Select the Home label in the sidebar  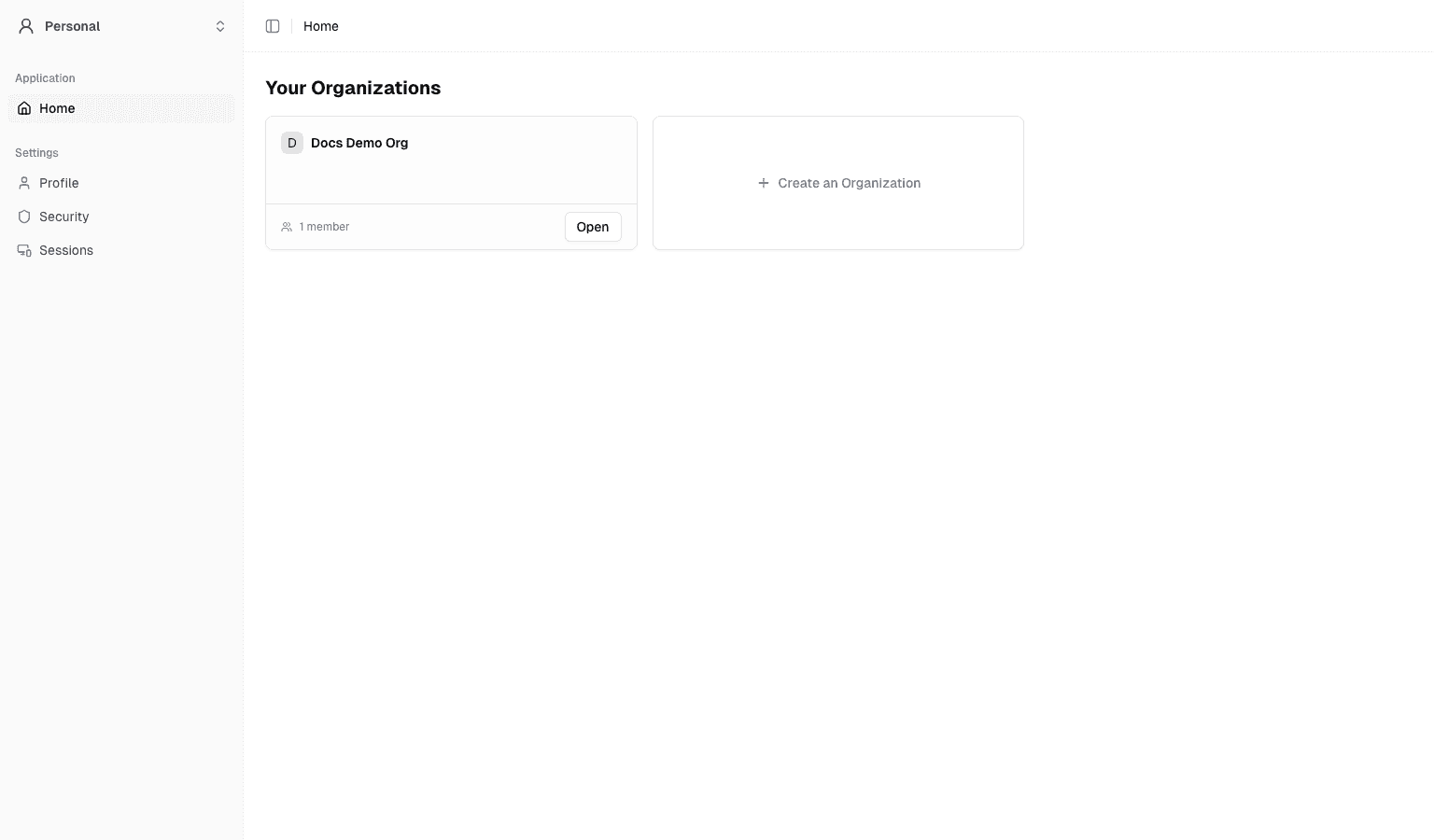pos(57,108)
